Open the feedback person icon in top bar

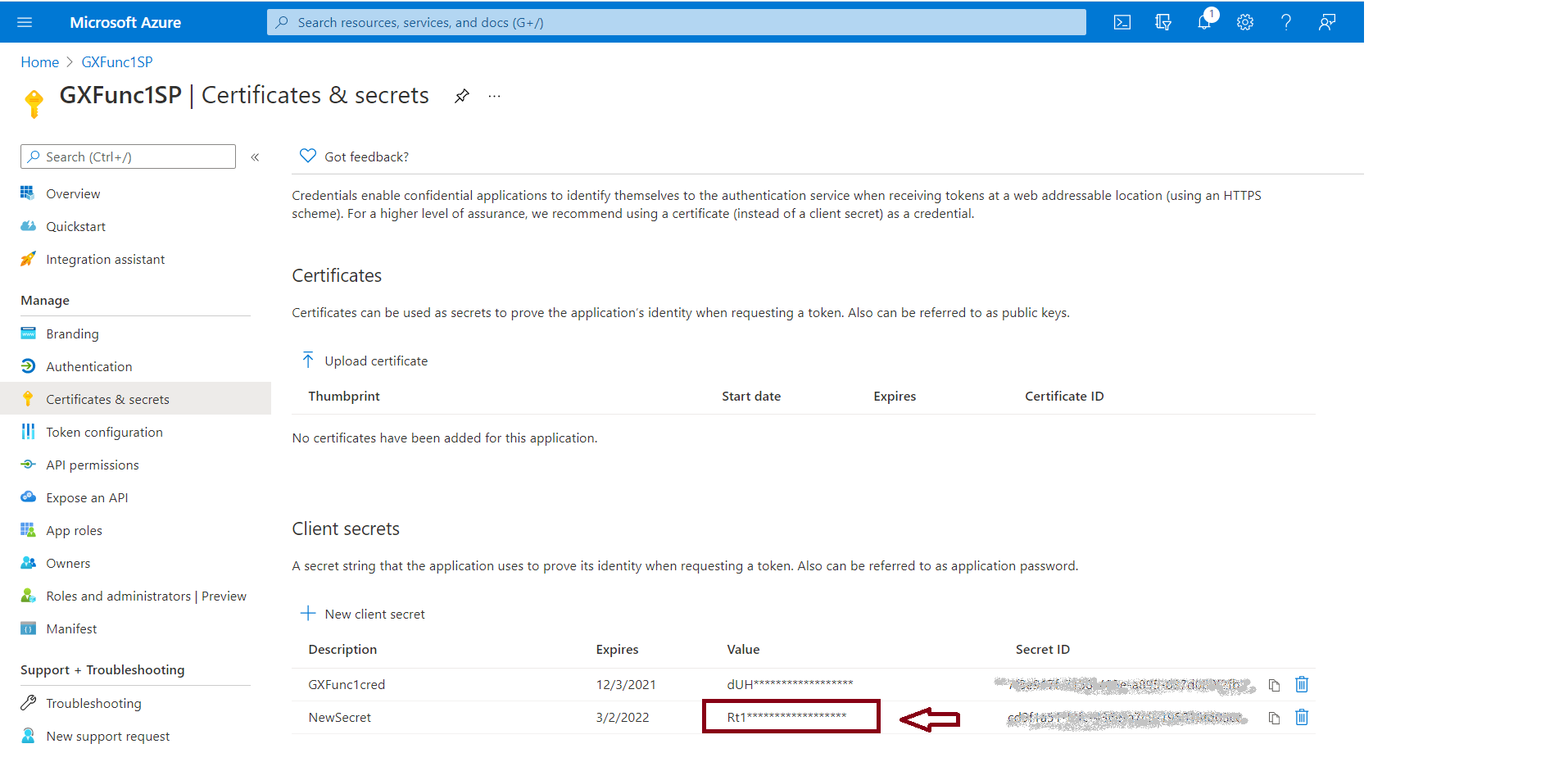1327,22
